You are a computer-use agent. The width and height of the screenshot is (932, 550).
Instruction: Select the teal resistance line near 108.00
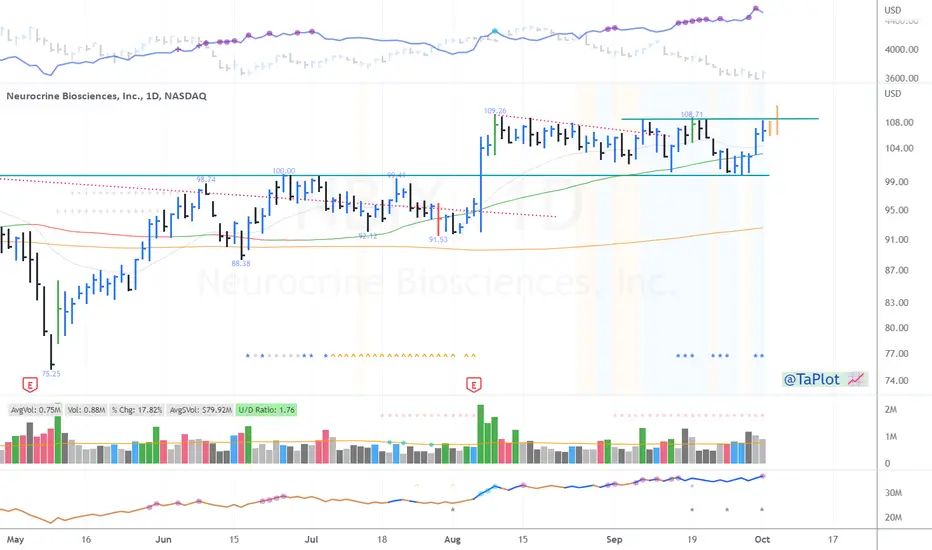tap(720, 119)
